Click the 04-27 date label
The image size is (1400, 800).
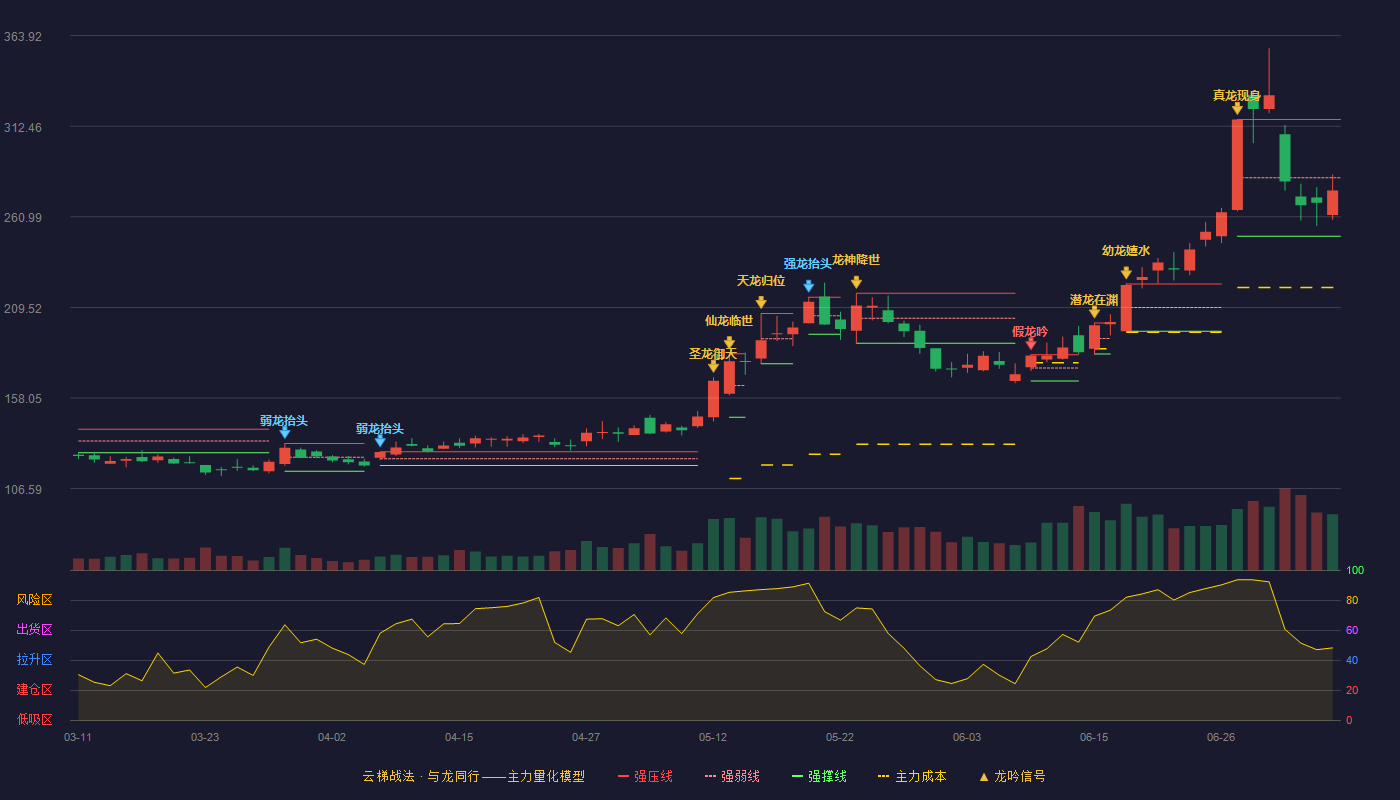click(x=586, y=737)
